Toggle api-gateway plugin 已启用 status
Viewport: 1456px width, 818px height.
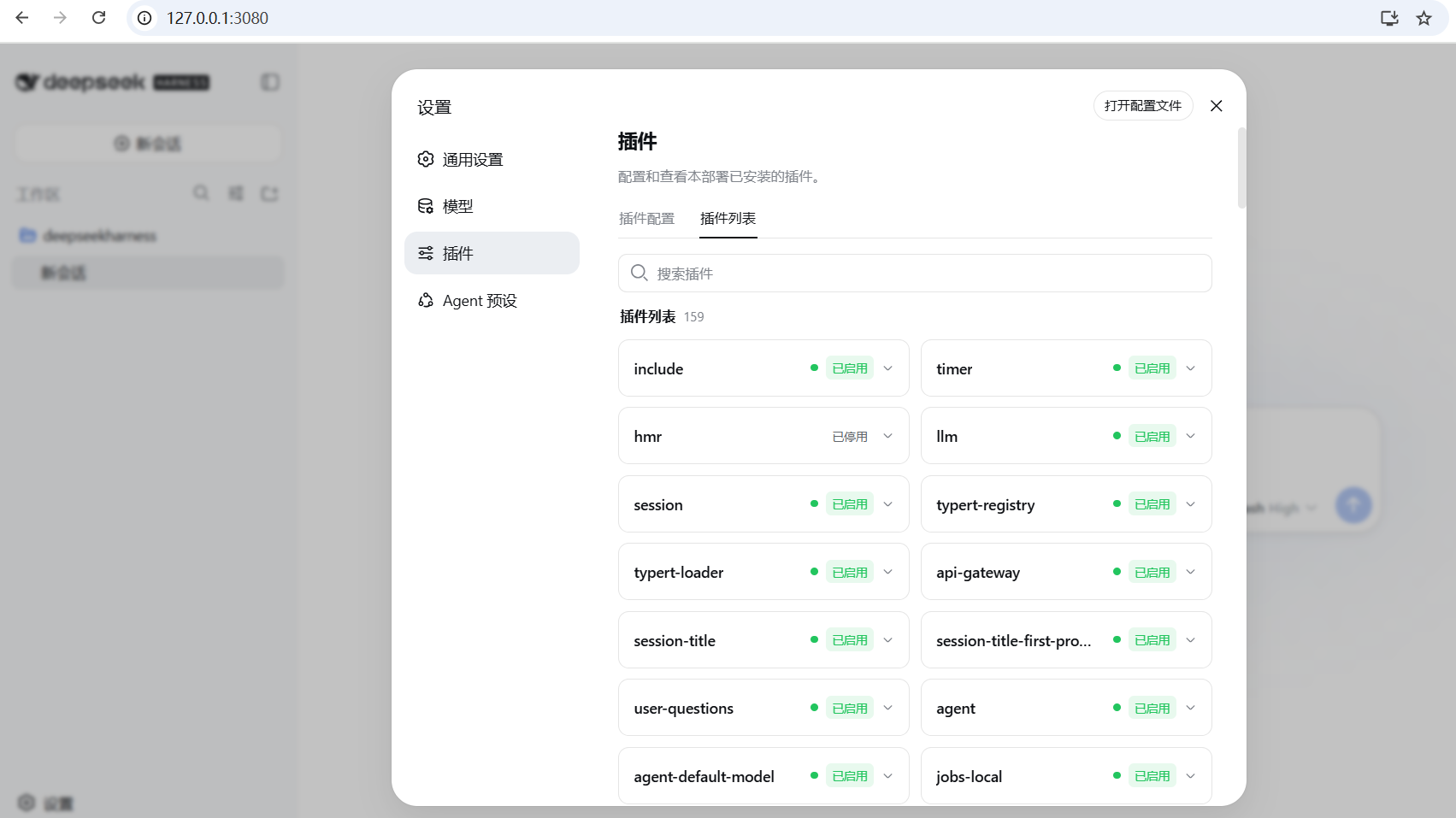click(x=1152, y=573)
